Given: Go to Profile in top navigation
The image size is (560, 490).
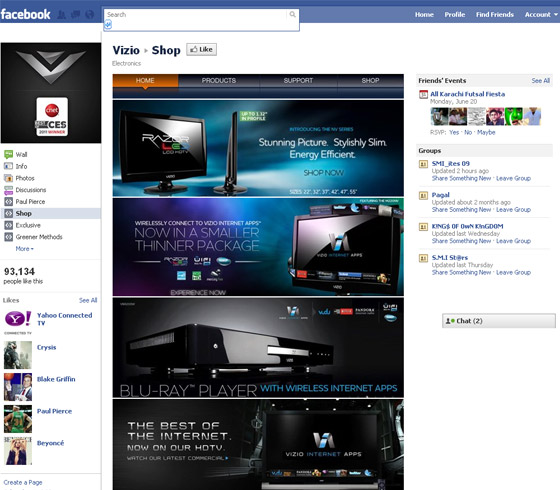Looking at the screenshot, I should (455, 15).
